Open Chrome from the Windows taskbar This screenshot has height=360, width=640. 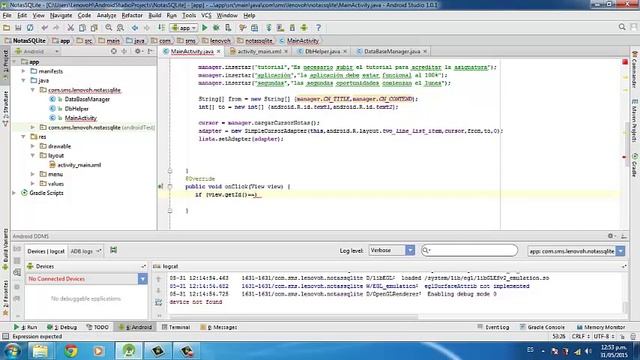(x=71, y=351)
